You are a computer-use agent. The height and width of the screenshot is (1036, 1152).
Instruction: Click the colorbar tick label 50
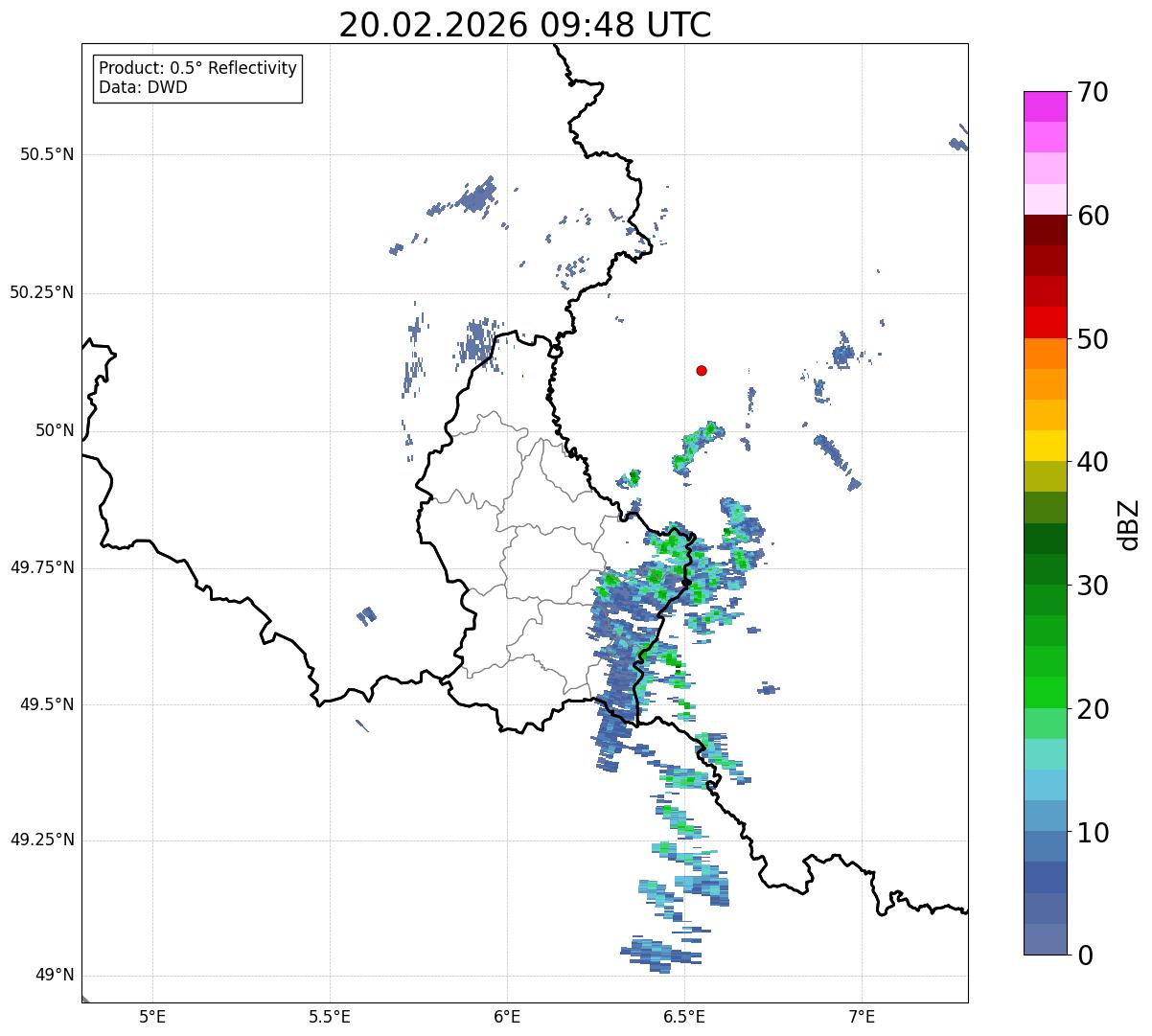click(x=1093, y=339)
